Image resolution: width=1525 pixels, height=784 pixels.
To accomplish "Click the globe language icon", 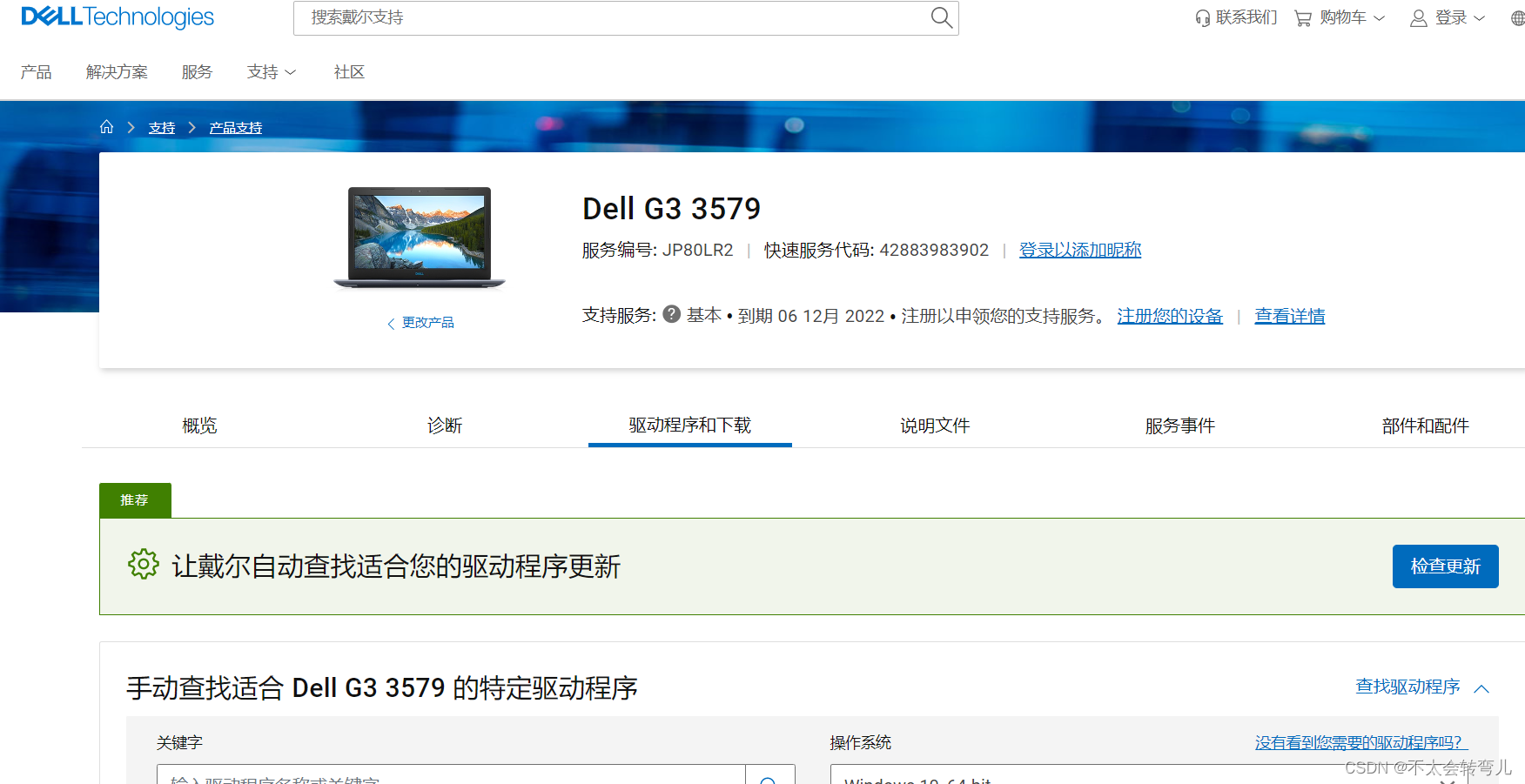I will click(x=1518, y=18).
